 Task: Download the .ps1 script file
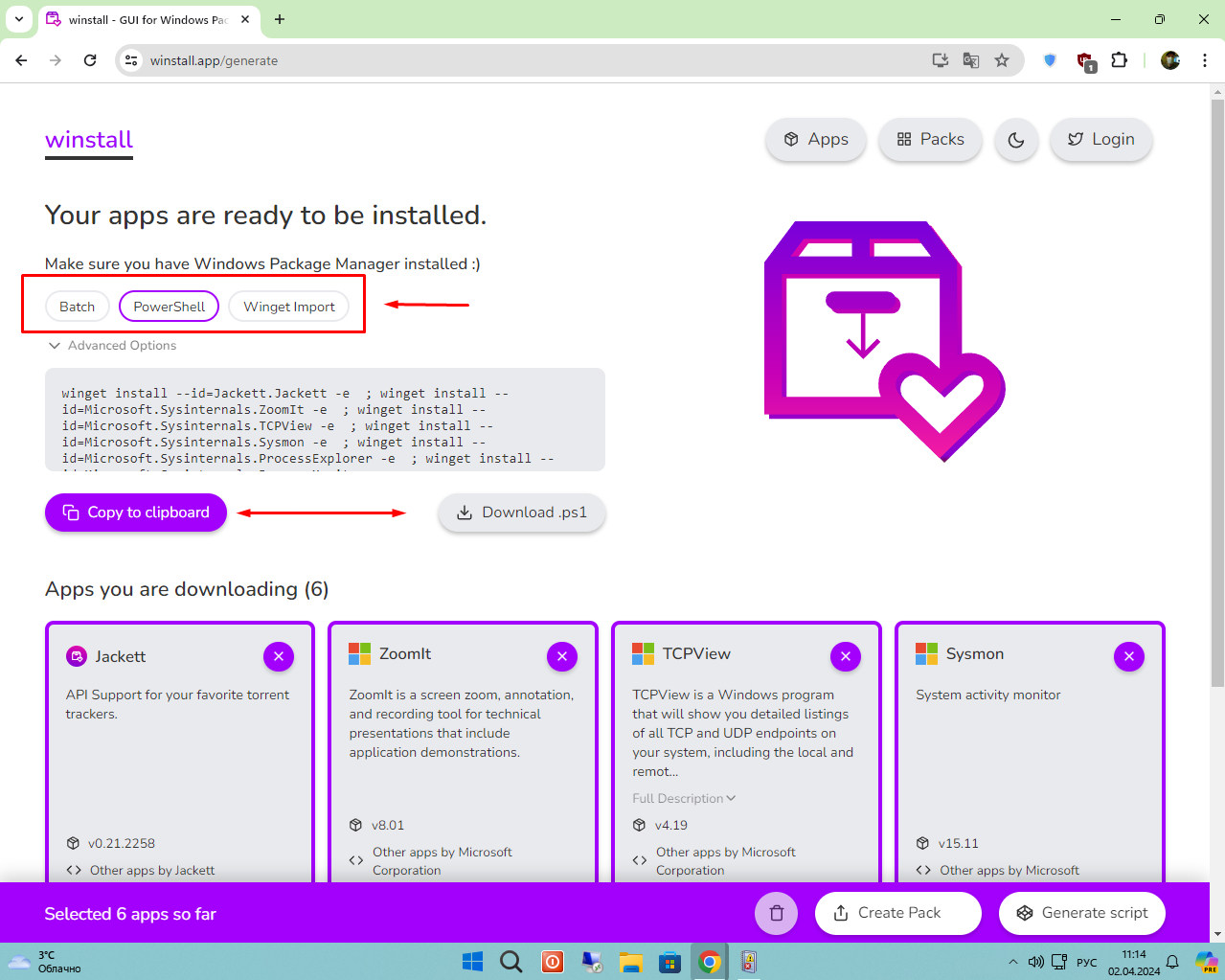522,513
